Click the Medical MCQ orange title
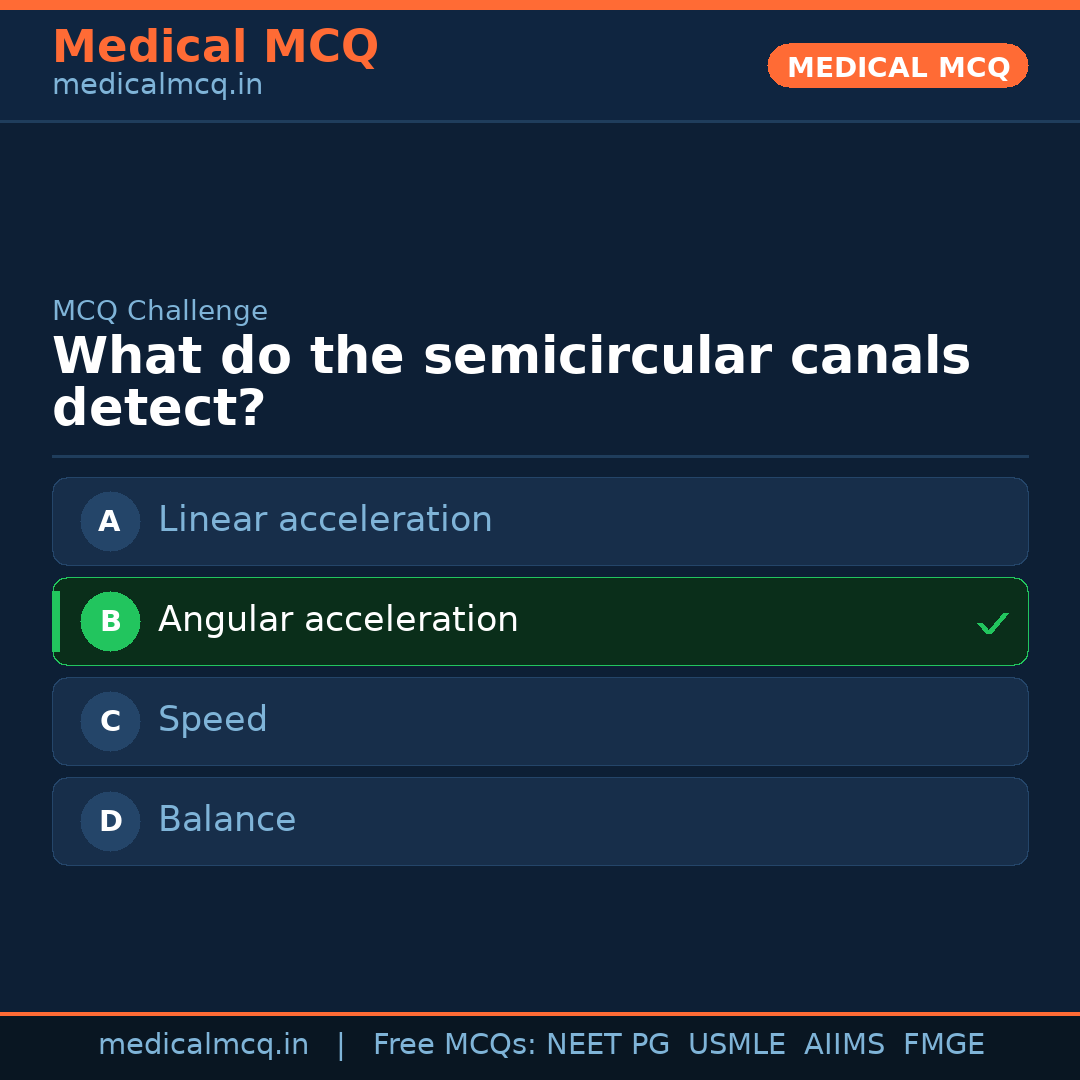The height and width of the screenshot is (1080, 1080). pyautogui.click(x=215, y=47)
